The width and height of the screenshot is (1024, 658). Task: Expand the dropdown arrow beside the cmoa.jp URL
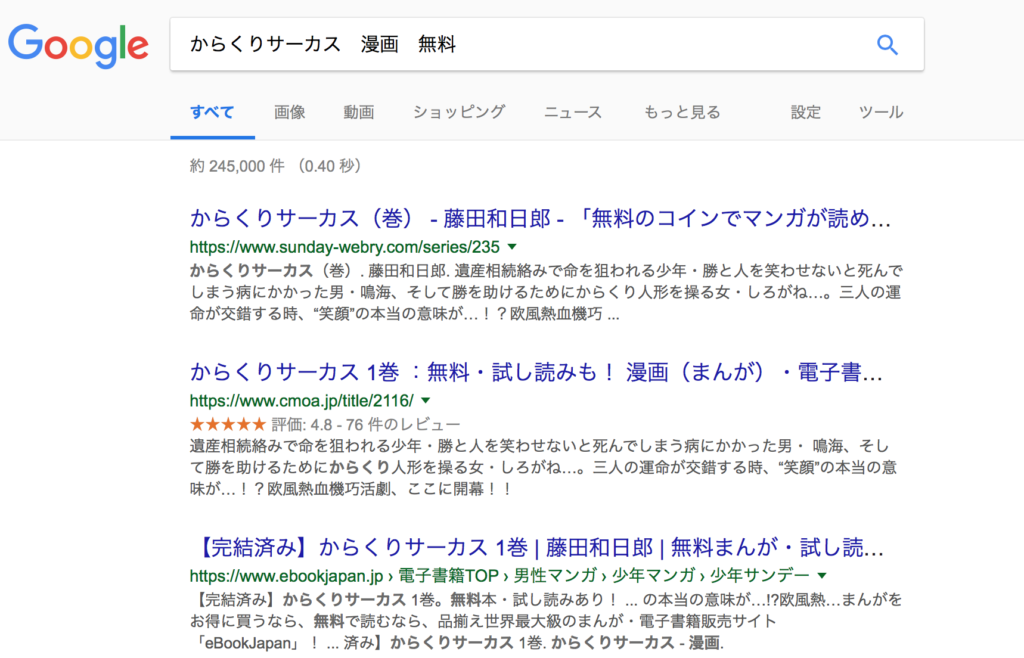426,400
